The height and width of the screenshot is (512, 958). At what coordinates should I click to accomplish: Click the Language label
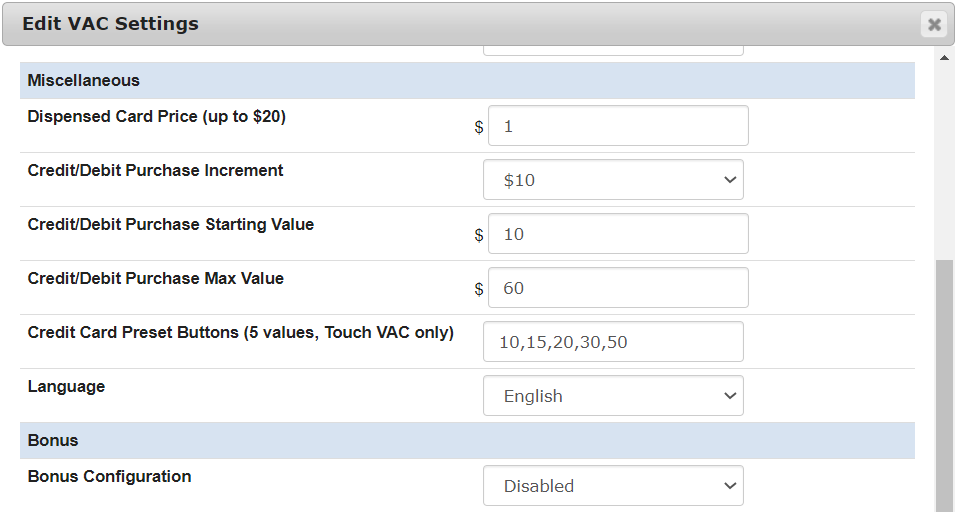click(x=66, y=386)
